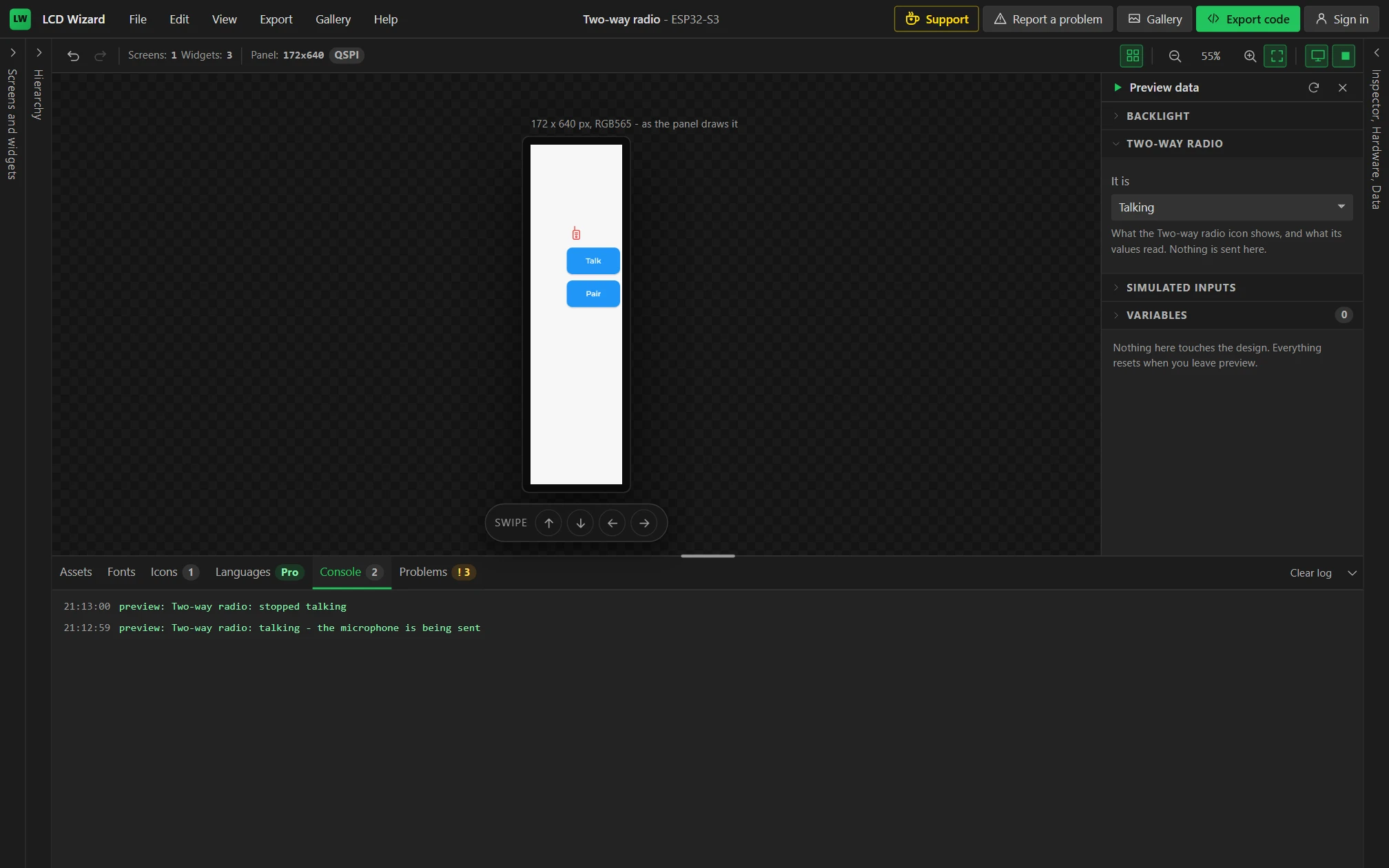The width and height of the screenshot is (1389, 868).
Task: Click the undo arrow icon
Action: click(x=73, y=56)
